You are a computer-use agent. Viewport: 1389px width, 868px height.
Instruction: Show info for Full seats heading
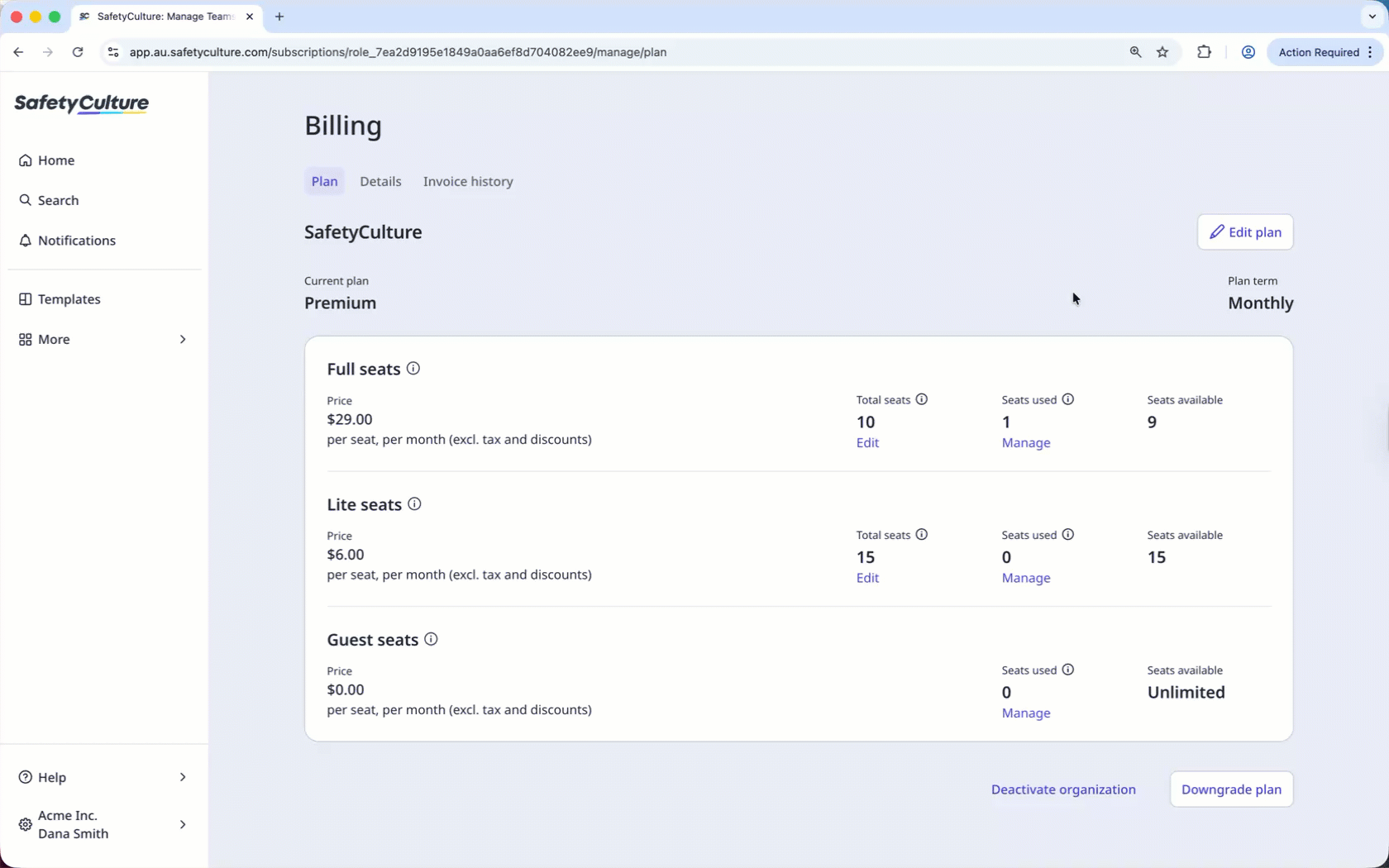coord(413,369)
